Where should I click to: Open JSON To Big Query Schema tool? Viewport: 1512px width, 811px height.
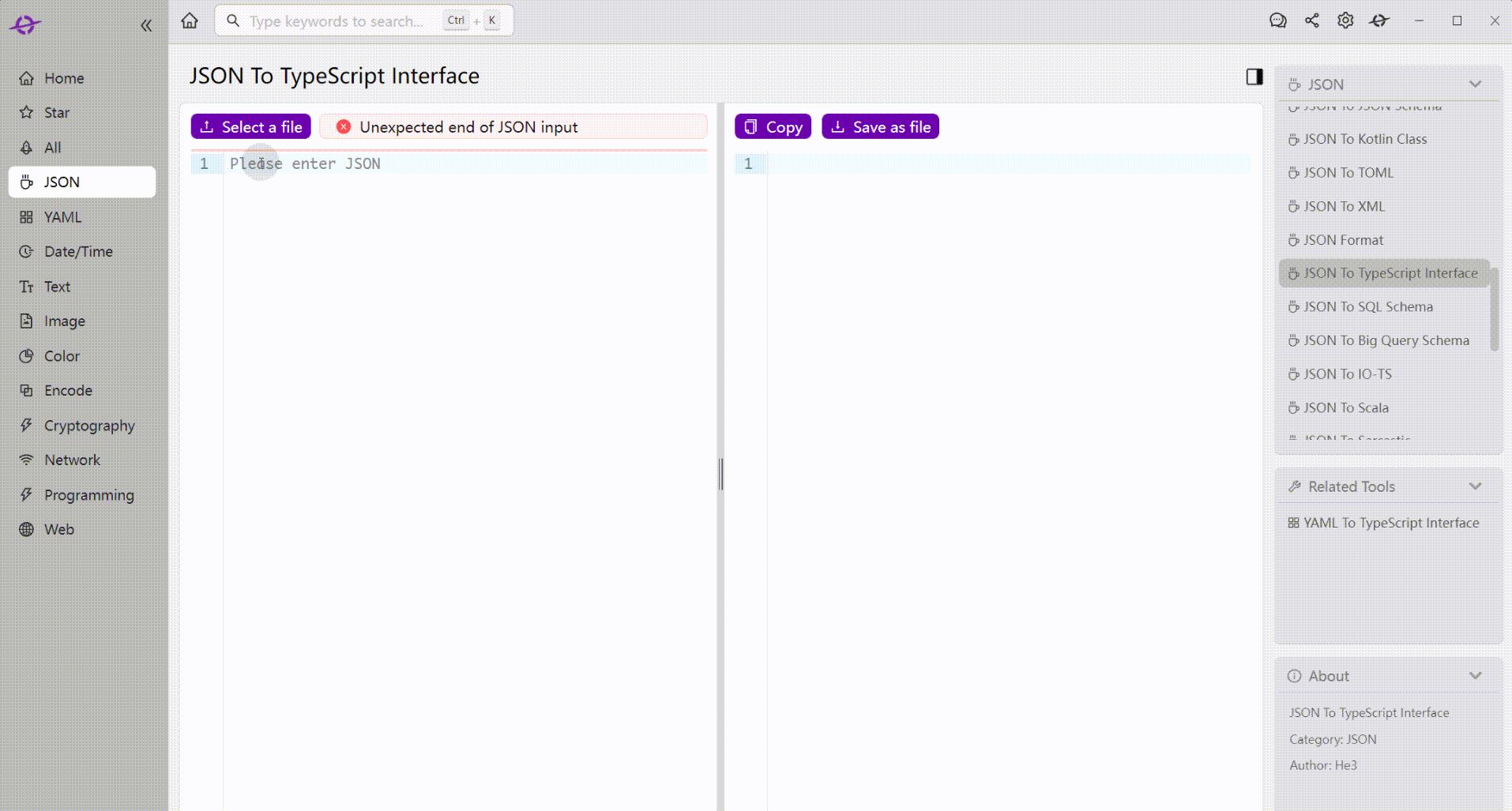click(x=1384, y=340)
